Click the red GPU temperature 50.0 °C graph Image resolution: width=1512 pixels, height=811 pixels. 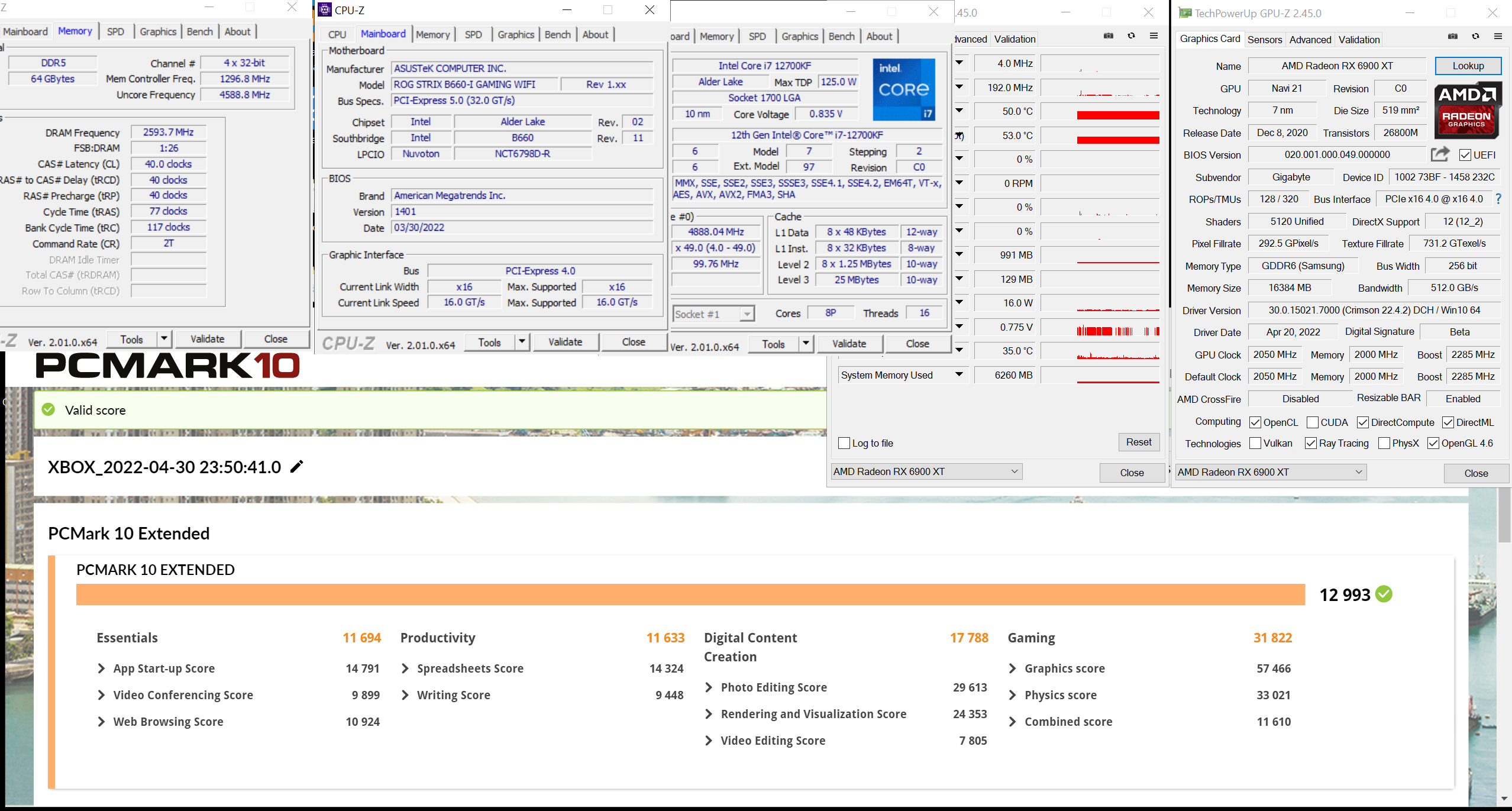(x=1100, y=111)
